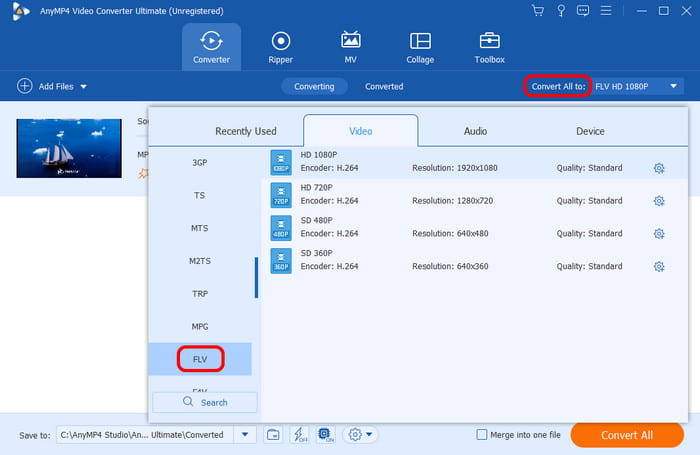The width and height of the screenshot is (700, 455).
Task: Click the Resolution: 1280x720 text
Action: click(x=452, y=201)
